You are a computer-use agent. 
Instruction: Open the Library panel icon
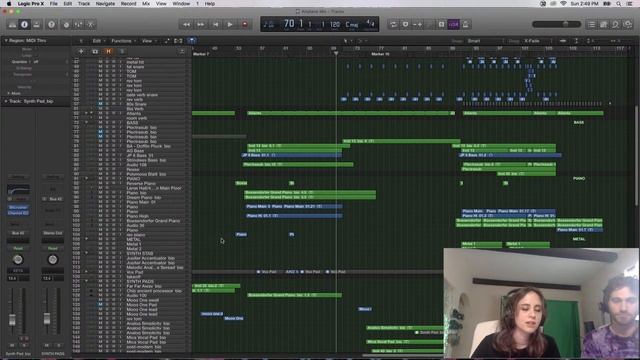coord(12,24)
